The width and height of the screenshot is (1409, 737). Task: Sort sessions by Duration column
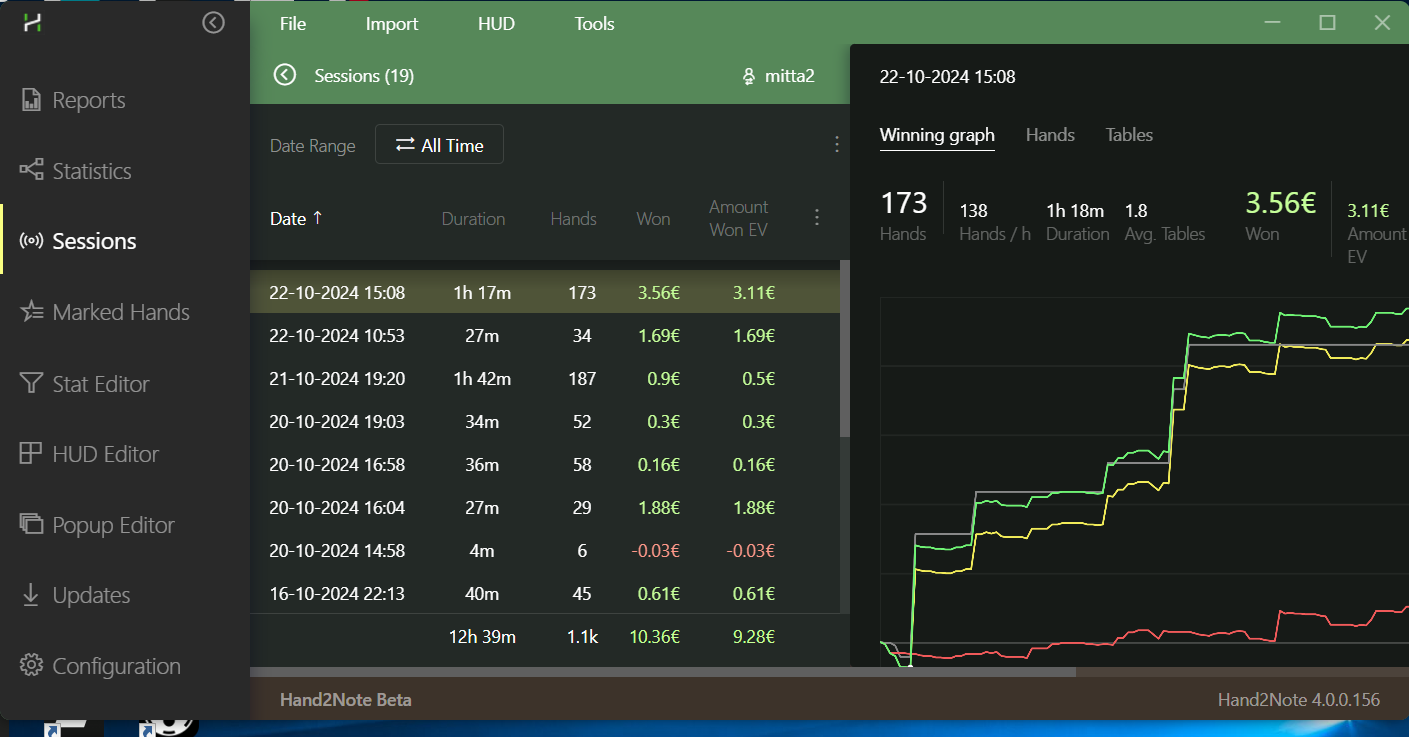pyautogui.click(x=473, y=219)
